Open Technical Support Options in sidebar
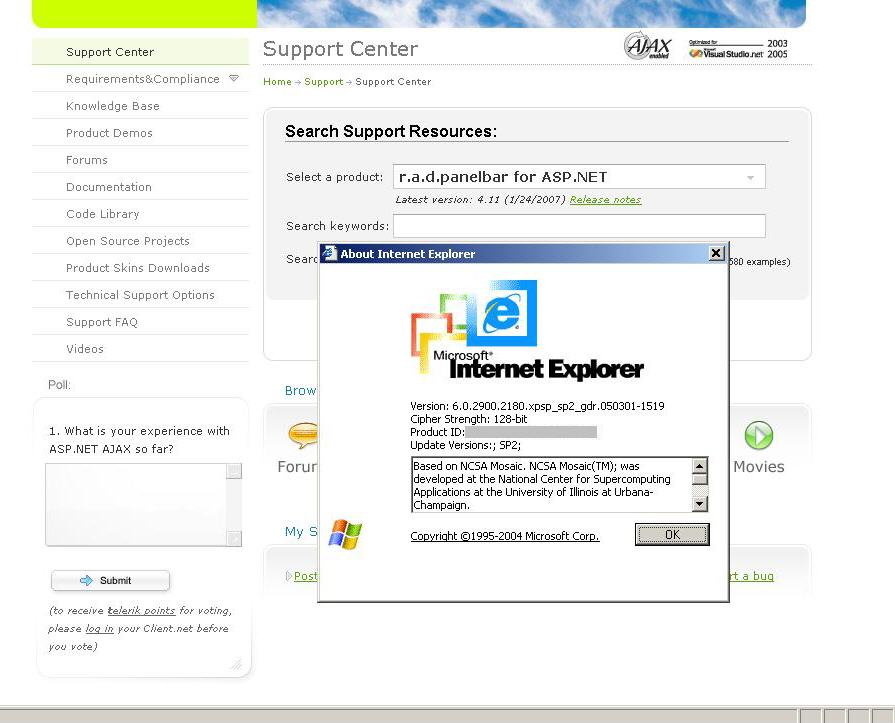The image size is (895, 723). tap(140, 295)
